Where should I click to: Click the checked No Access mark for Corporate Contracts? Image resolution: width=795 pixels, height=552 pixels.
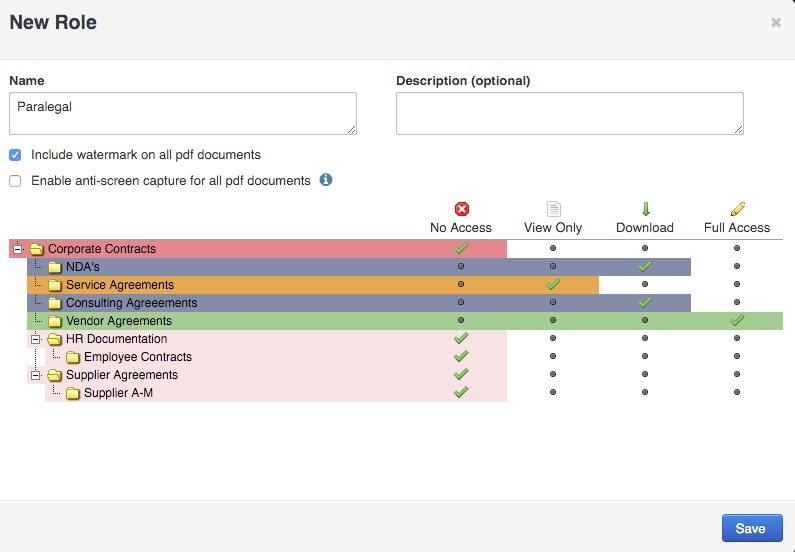tap(461, 248)
